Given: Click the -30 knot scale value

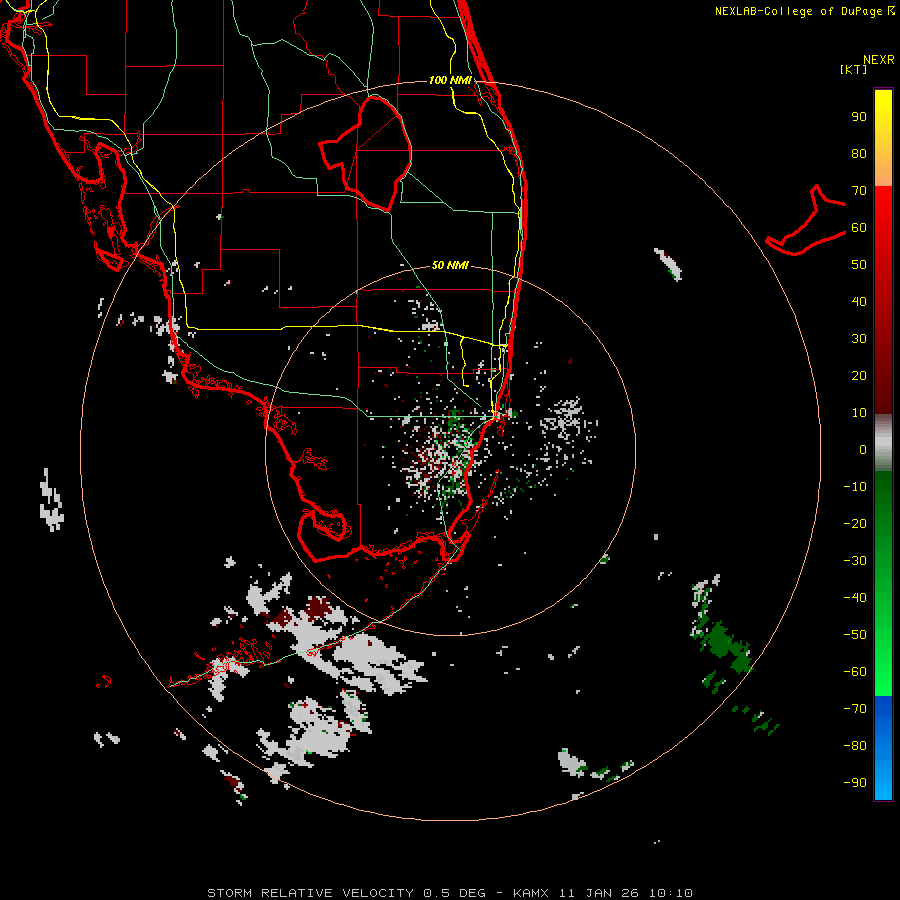Looking at the screenshot, I should tap(855, 561).
